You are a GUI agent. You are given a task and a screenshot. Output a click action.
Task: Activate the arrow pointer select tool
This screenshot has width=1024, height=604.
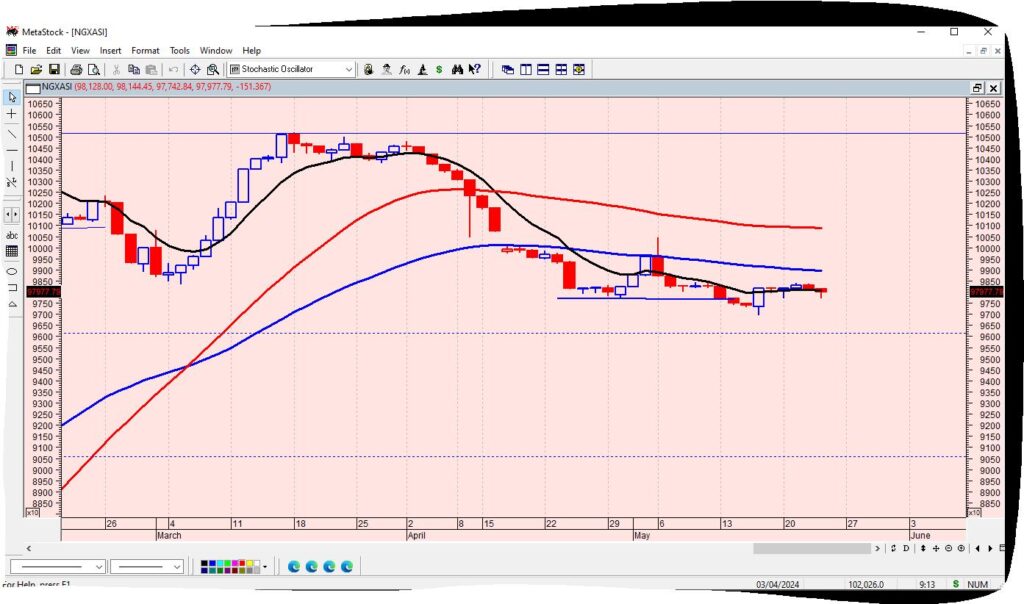[12, 97]
